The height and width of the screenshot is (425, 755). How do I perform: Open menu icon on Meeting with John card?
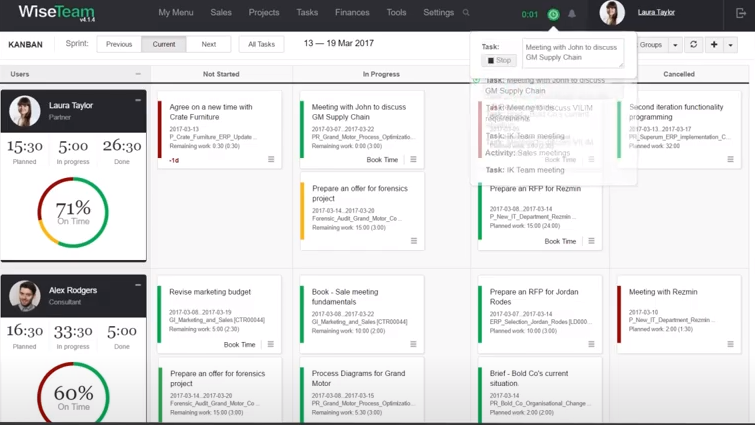pyautogui.click(x=413, y=159)
